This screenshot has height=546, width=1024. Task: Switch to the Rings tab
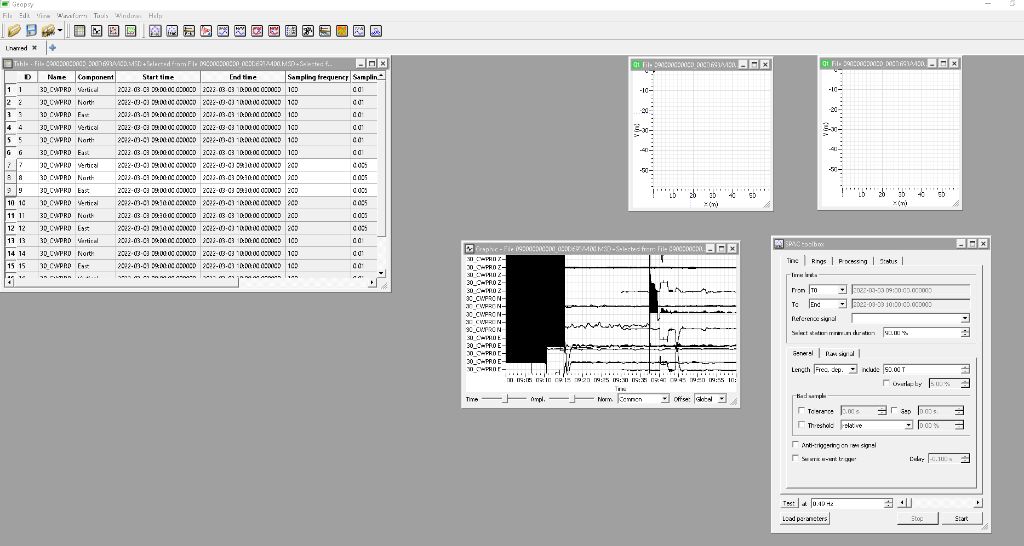coord(819,261)
